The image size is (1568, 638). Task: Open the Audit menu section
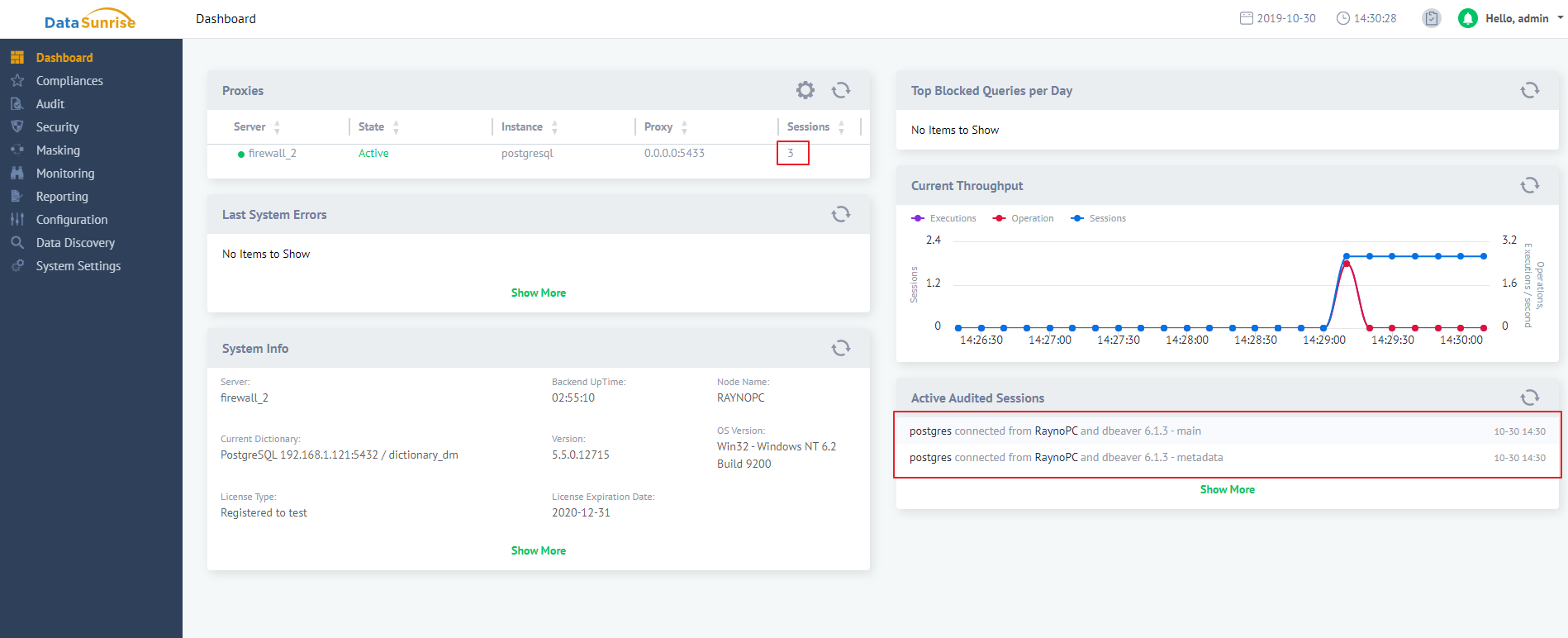(x=50, y=104)
